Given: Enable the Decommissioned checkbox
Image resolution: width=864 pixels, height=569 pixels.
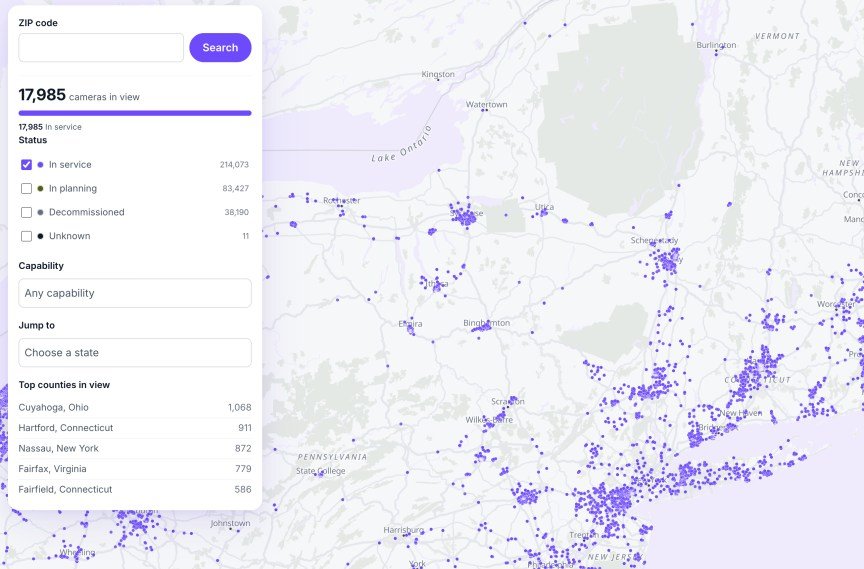Looking at the screenshot, I should pyautogui.click(x=26, y=212).
